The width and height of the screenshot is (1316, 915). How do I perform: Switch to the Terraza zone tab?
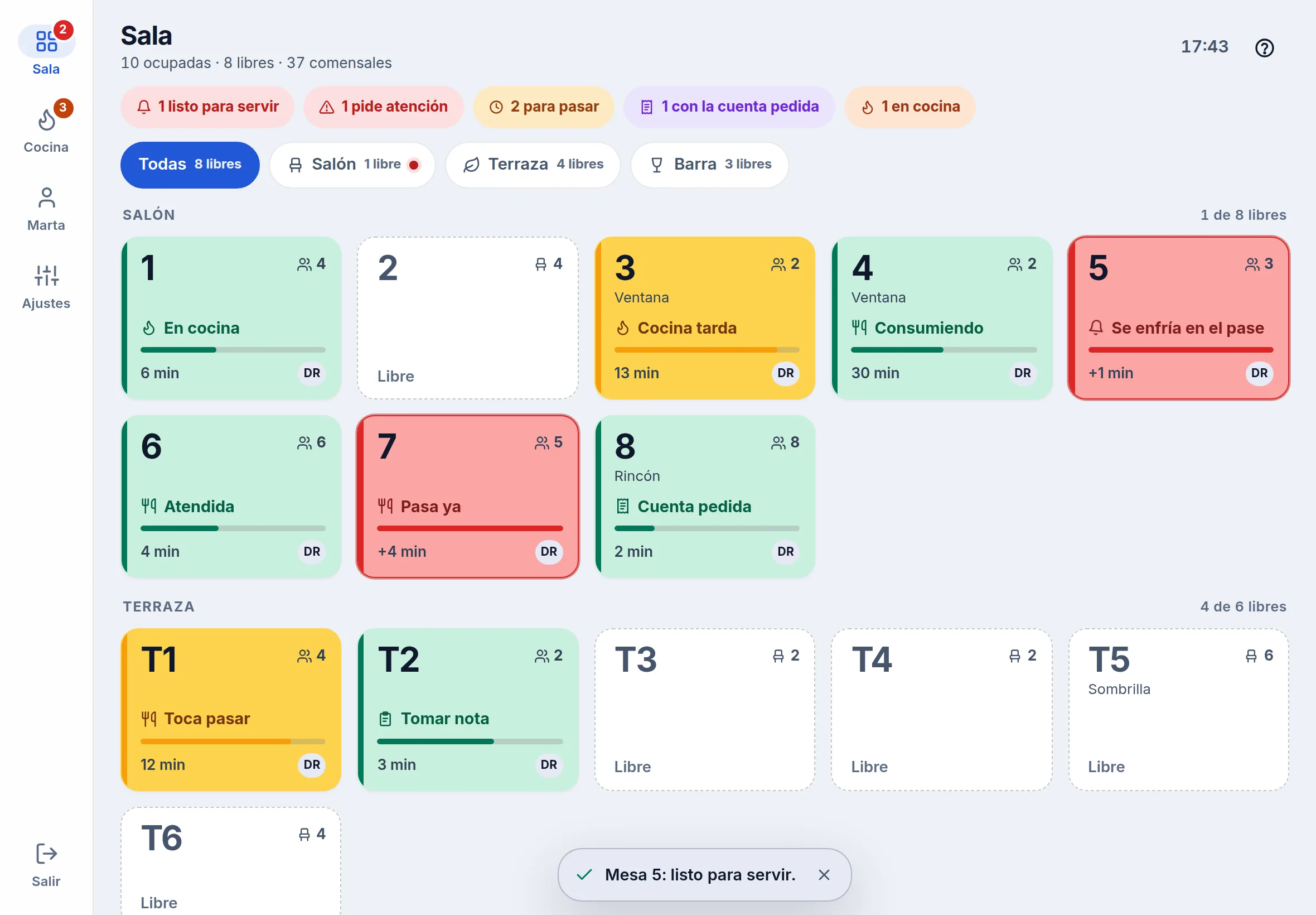point(533,165)
